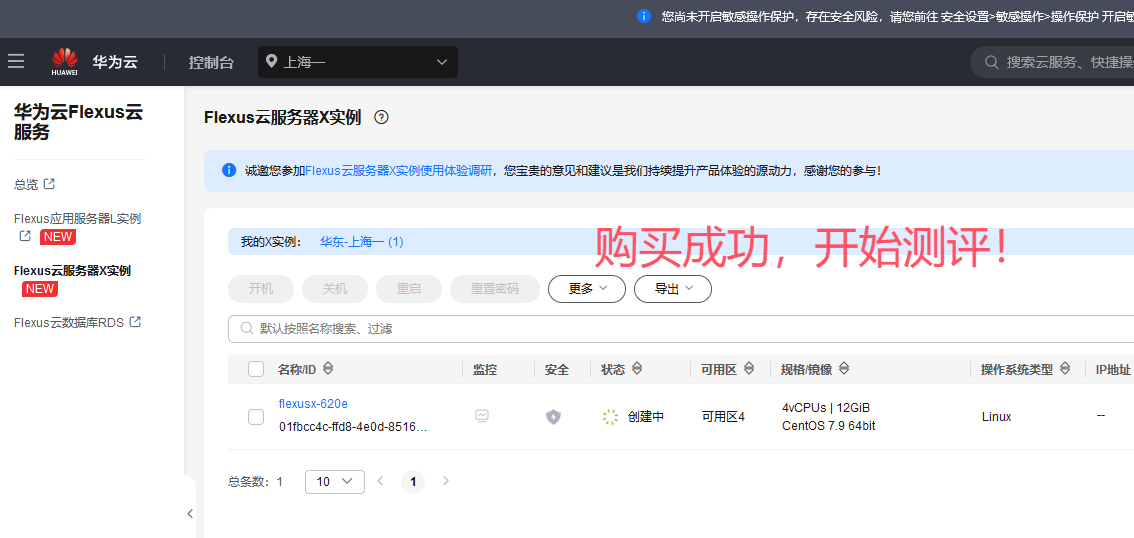This screenshot has height=538, width=1134.
Task: Collapse the left sidebar panel
Action: pyautogui.click(x=189, y=513)
